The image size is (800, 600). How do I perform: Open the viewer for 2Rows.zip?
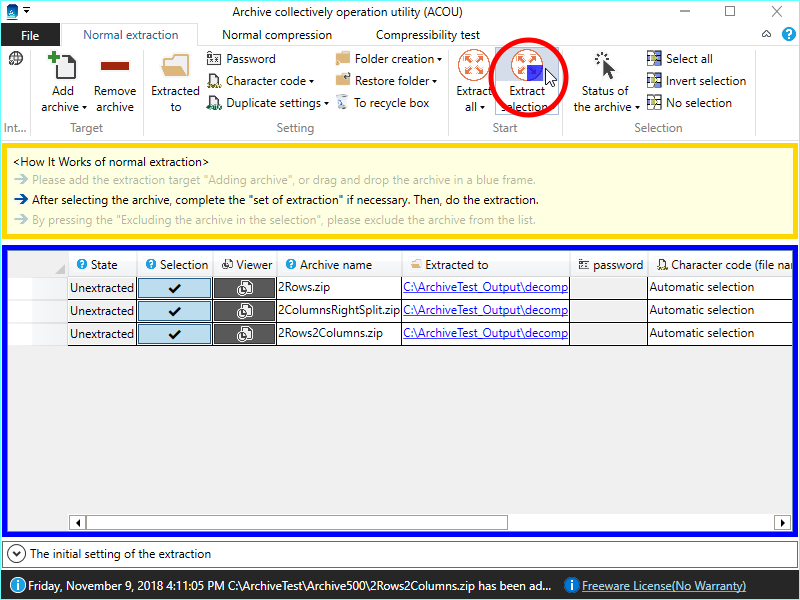pos(244,288)
